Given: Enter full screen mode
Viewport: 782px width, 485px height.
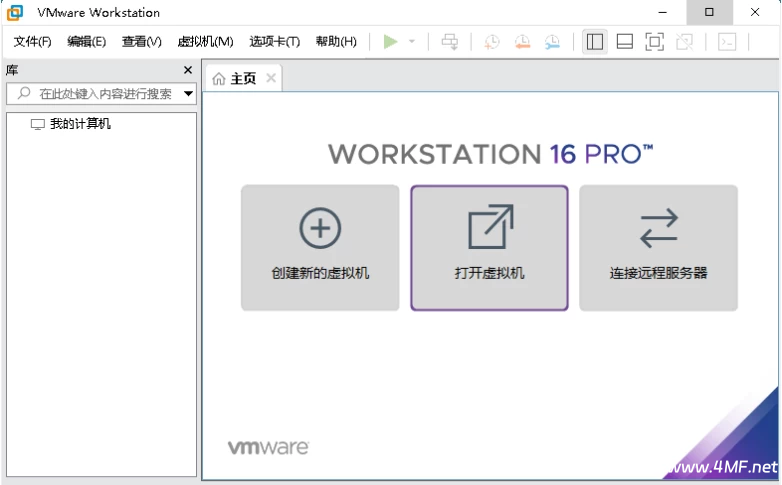Looking at the screenshot, I should [x=654, y=41].
